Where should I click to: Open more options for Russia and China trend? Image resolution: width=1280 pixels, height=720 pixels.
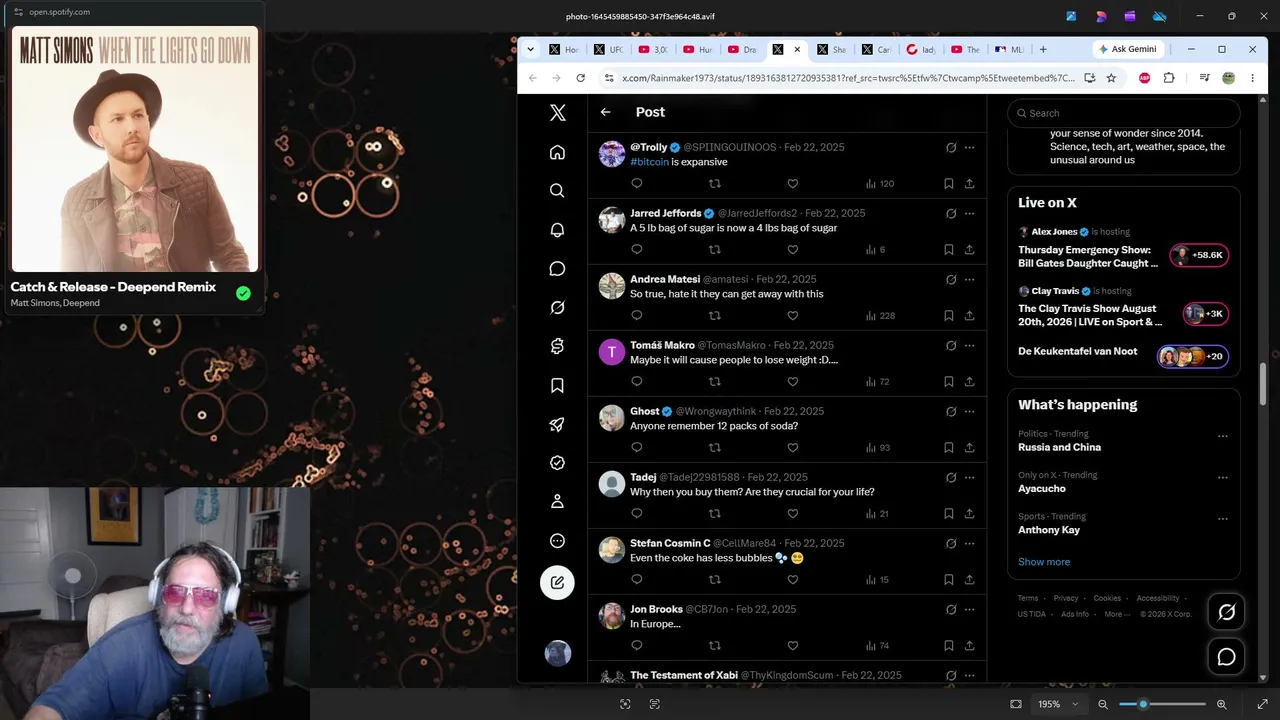coord(1222,437)
